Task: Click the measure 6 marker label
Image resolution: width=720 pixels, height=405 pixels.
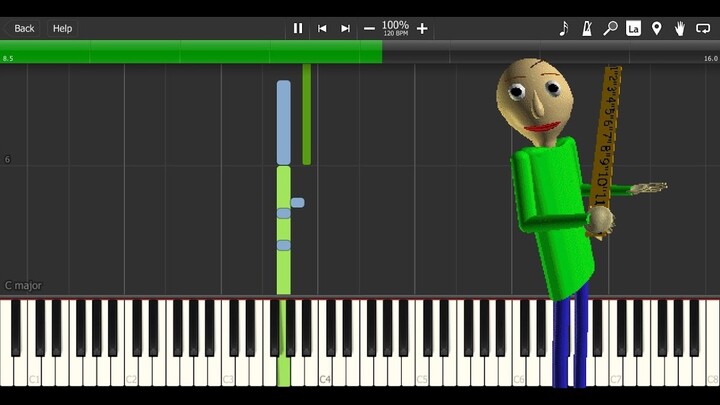Action: pos(7,159)
